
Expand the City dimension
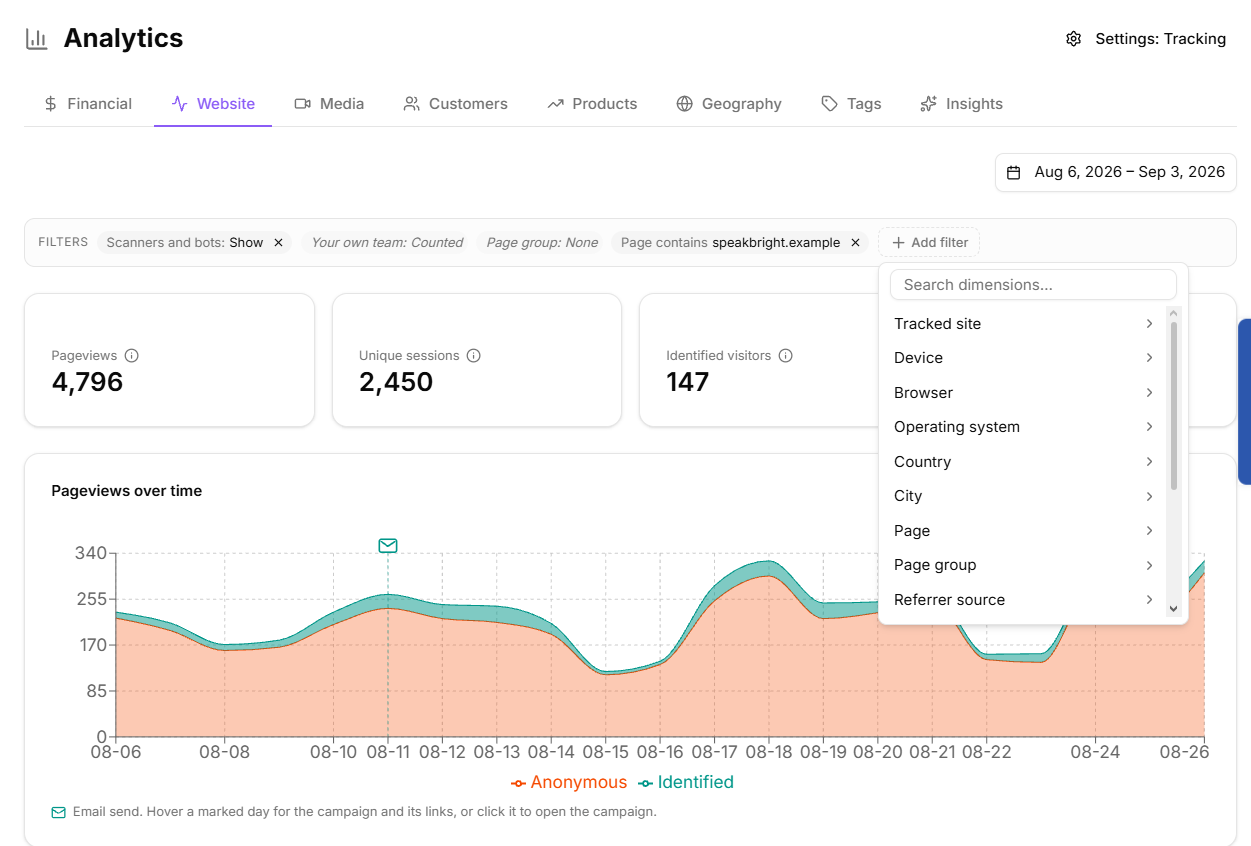point(1024,496)
